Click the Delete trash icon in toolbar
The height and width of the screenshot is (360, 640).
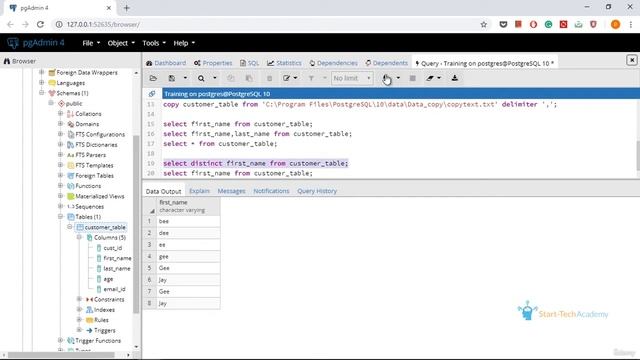coord(269,78)
